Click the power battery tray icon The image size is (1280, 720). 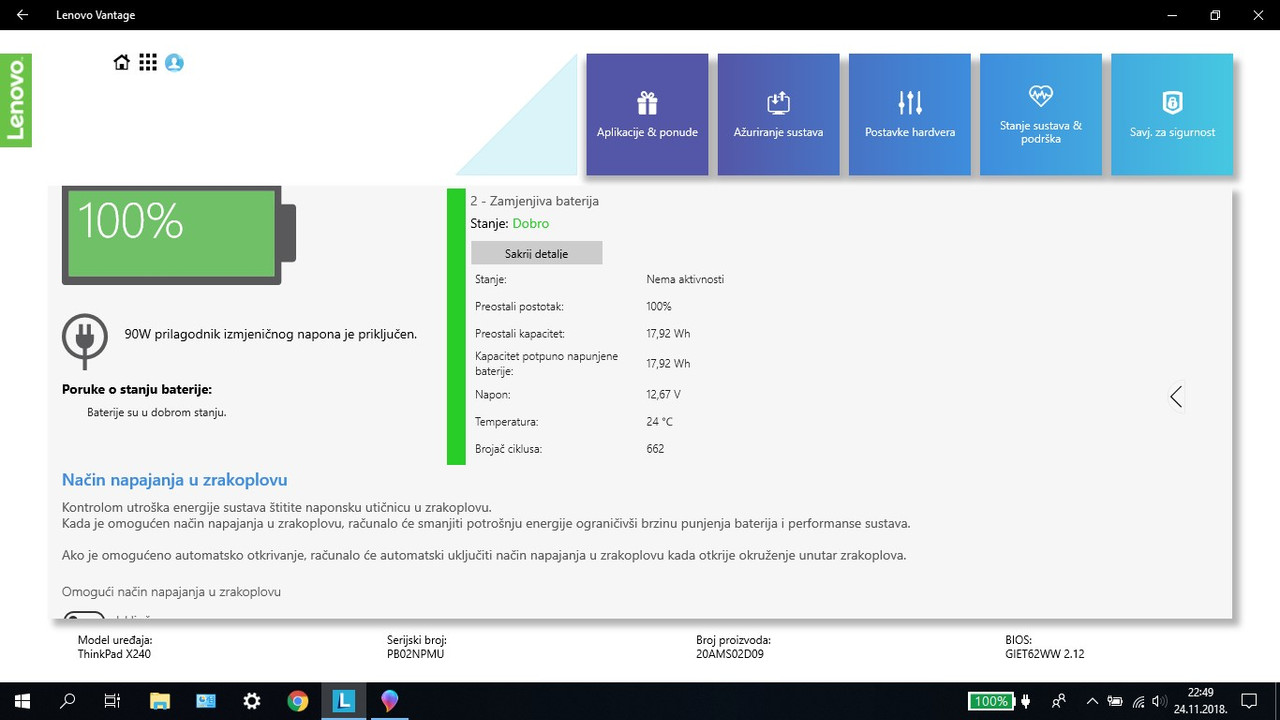[1115, 701]
